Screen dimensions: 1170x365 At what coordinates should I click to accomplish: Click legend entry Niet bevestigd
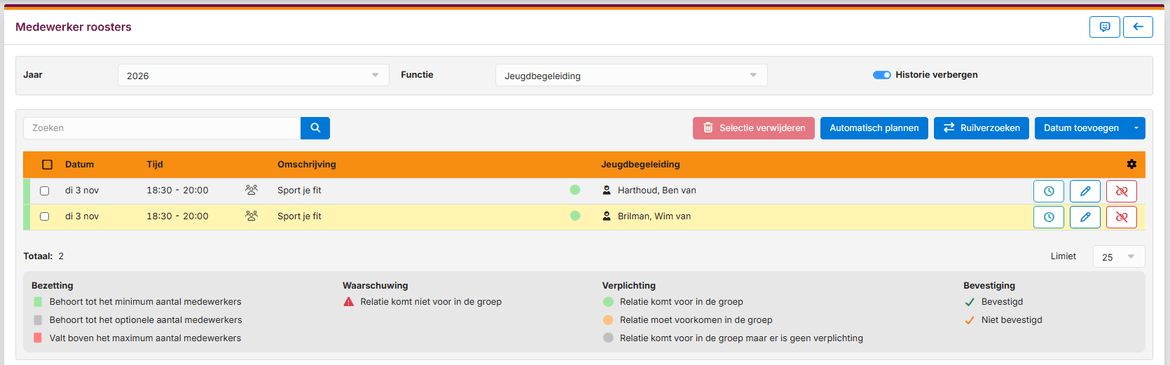[x=1013, y=319]
